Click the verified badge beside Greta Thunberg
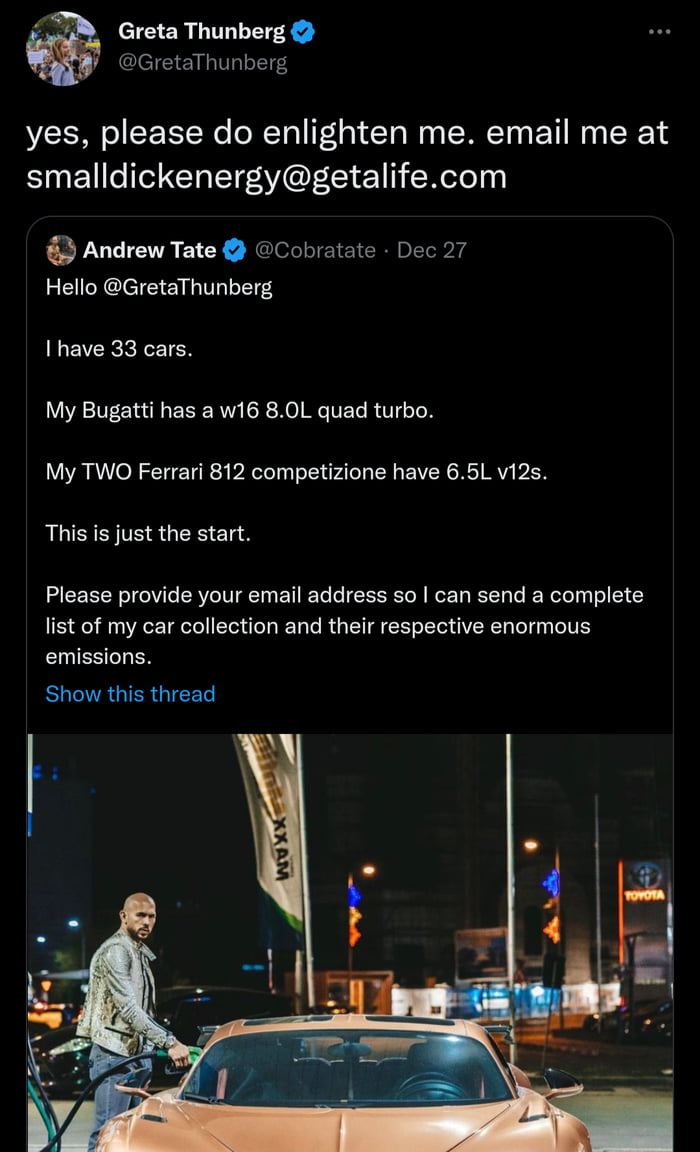 tap(303, 32)
